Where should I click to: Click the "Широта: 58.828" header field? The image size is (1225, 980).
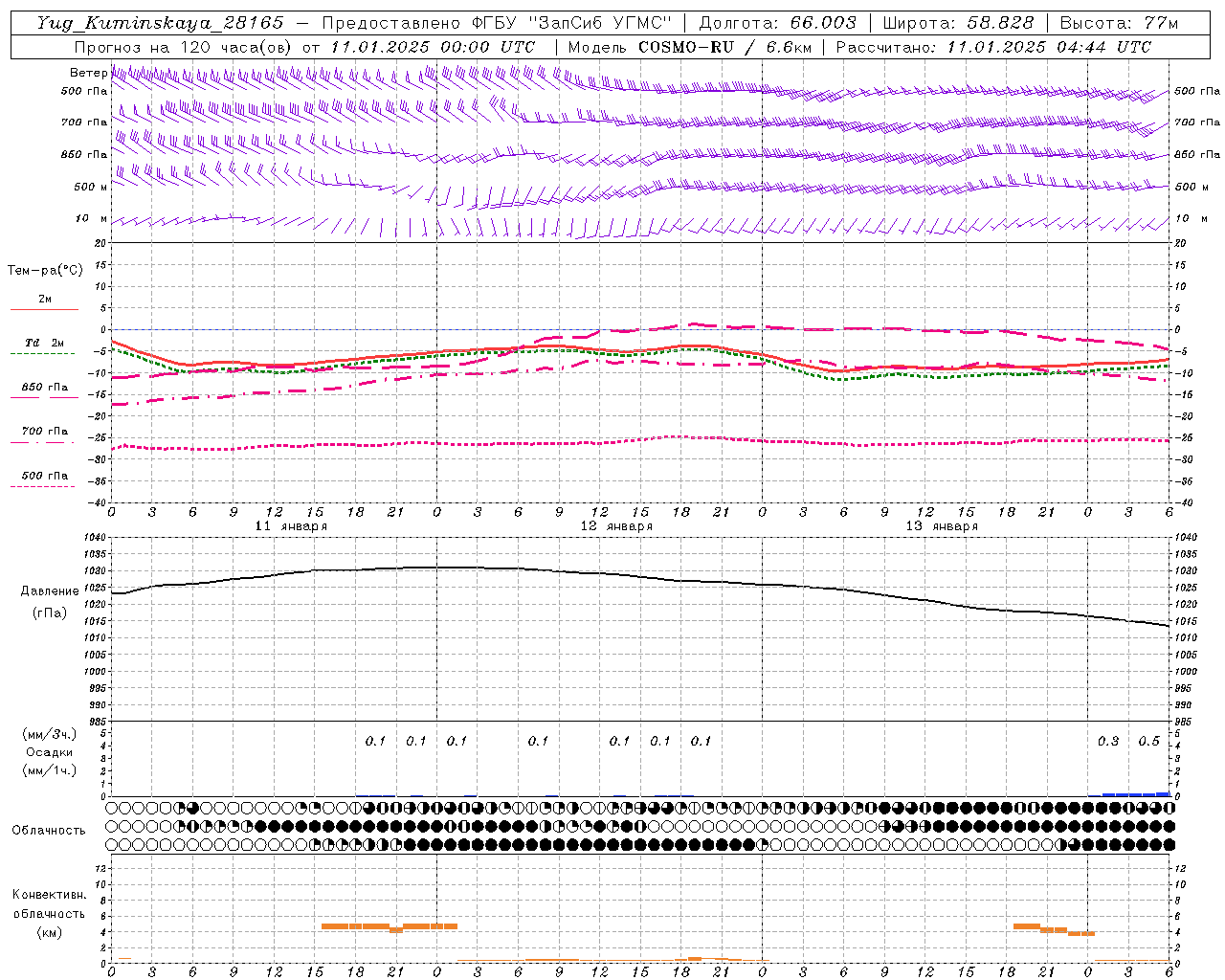click(x=958, y=23)
